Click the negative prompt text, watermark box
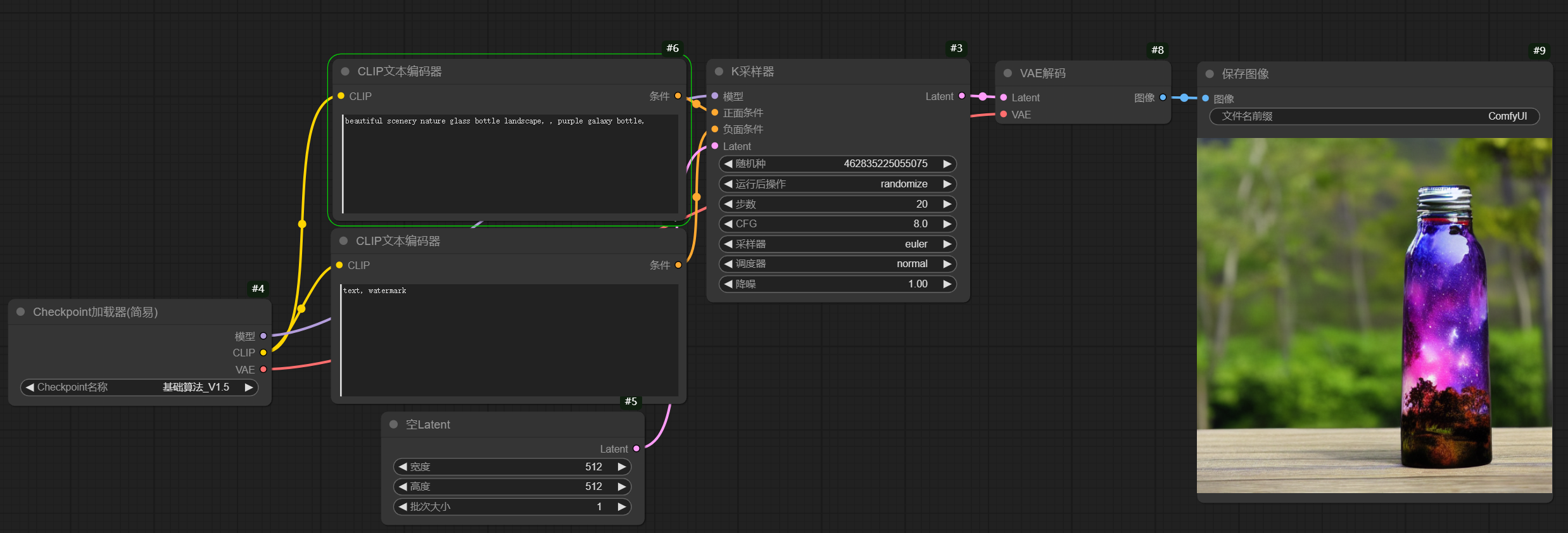The image size is (1568, 533). [509, 340]
